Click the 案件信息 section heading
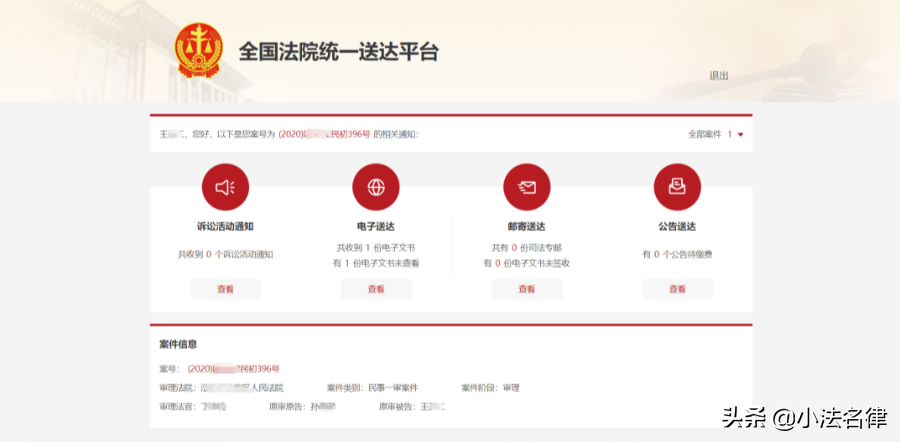This screenshot has height=442, width=900. (x=178, y=344)
